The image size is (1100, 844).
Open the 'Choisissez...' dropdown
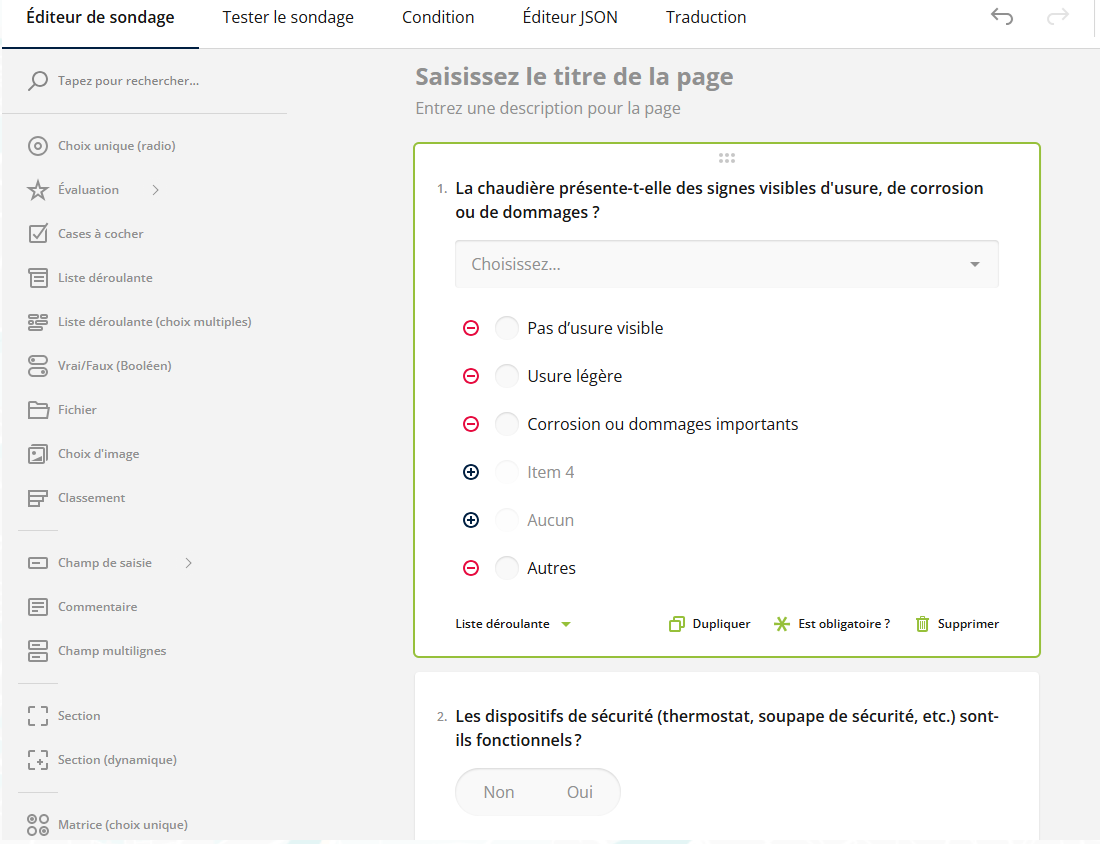(727, 264)
